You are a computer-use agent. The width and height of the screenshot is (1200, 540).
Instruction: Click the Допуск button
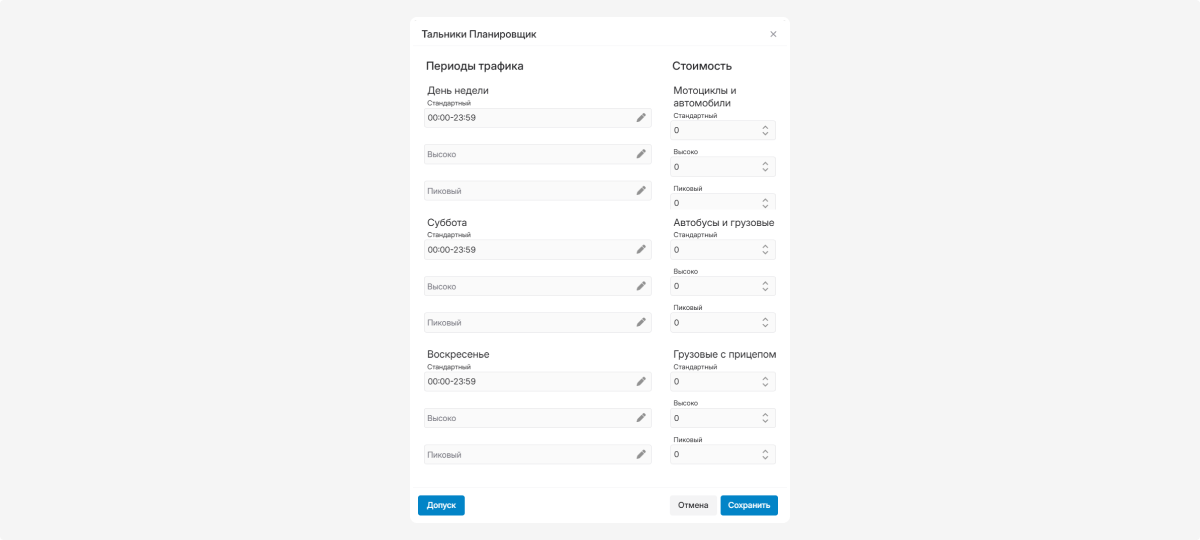click(x=441, y=505)
